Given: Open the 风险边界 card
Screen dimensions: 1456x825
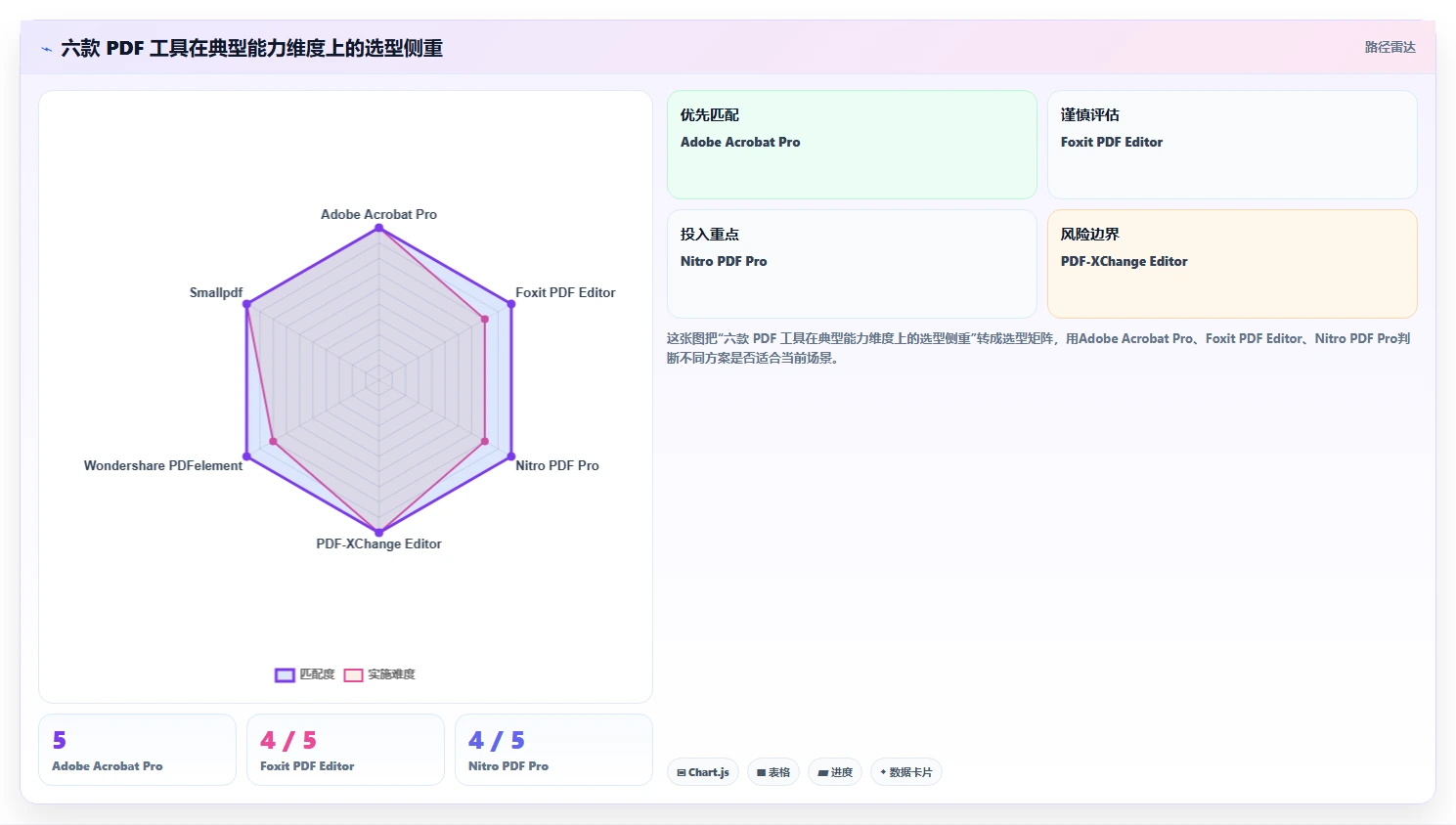Looking at the screenshot, I should pyautogui.click(x=1232, y=264).
